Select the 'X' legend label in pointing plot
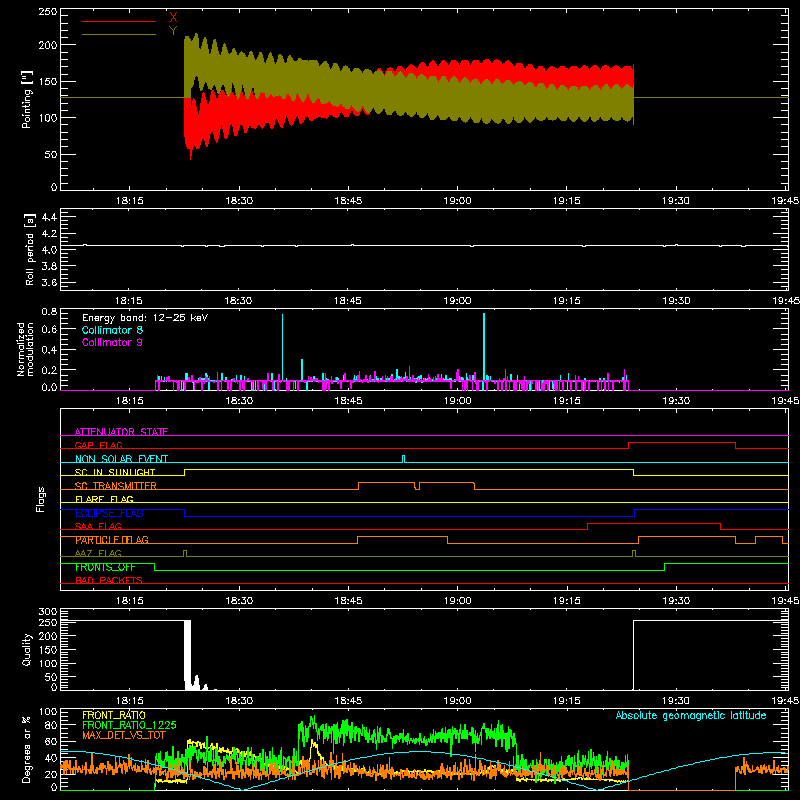Image resolution: width=800 pixels, height=800 pixels. coord(173,17)
